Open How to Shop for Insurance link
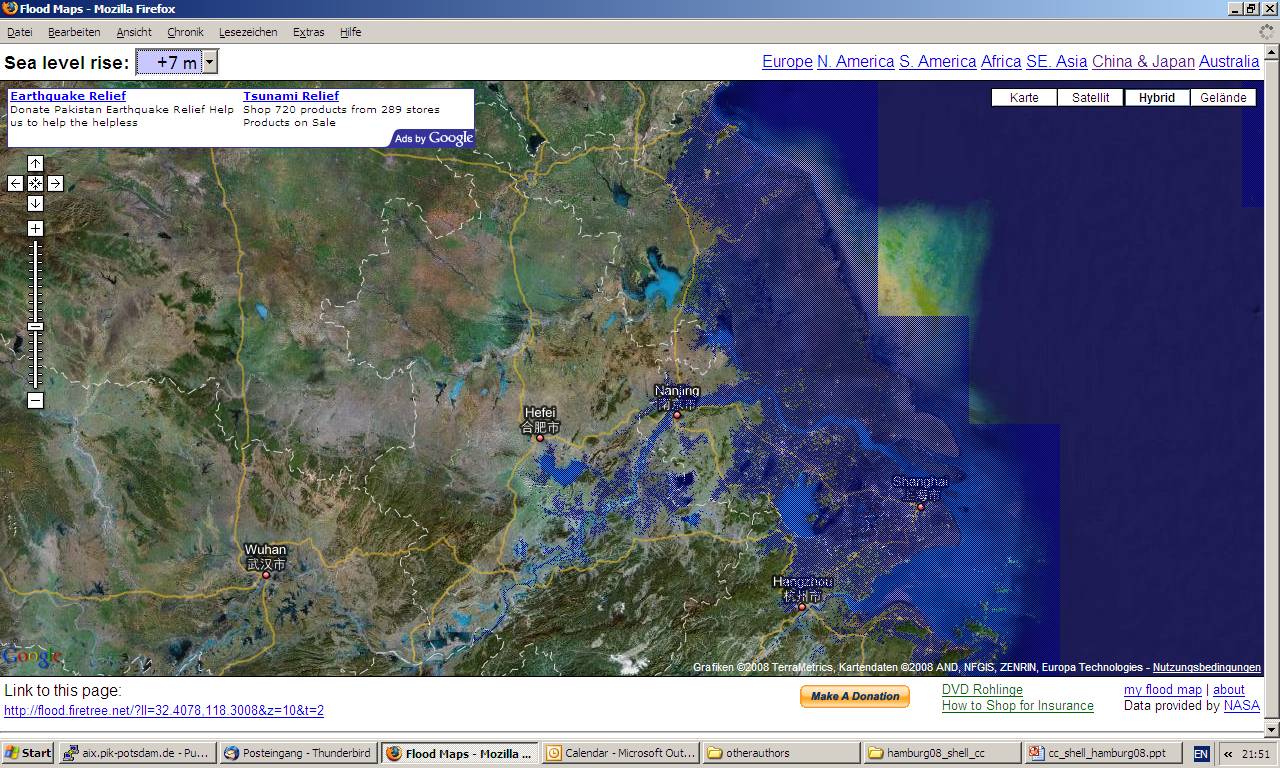Screen dimensions: 1280x768 pyautogui.click(x=1018, y=706)
